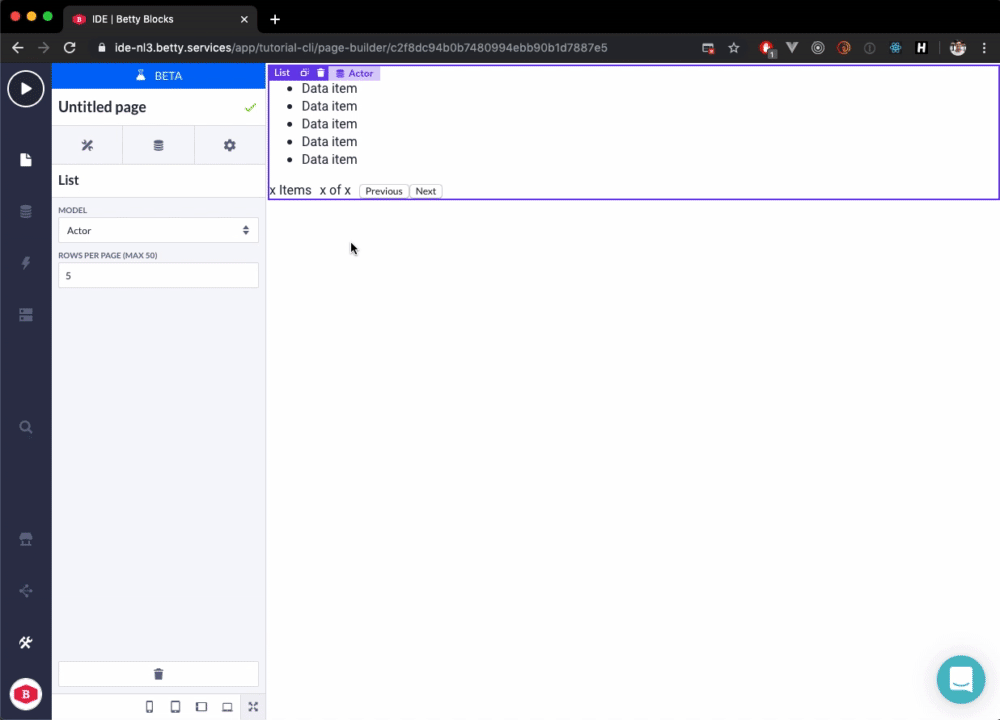Click the "x Items" text in canvas

coord(291,190)
